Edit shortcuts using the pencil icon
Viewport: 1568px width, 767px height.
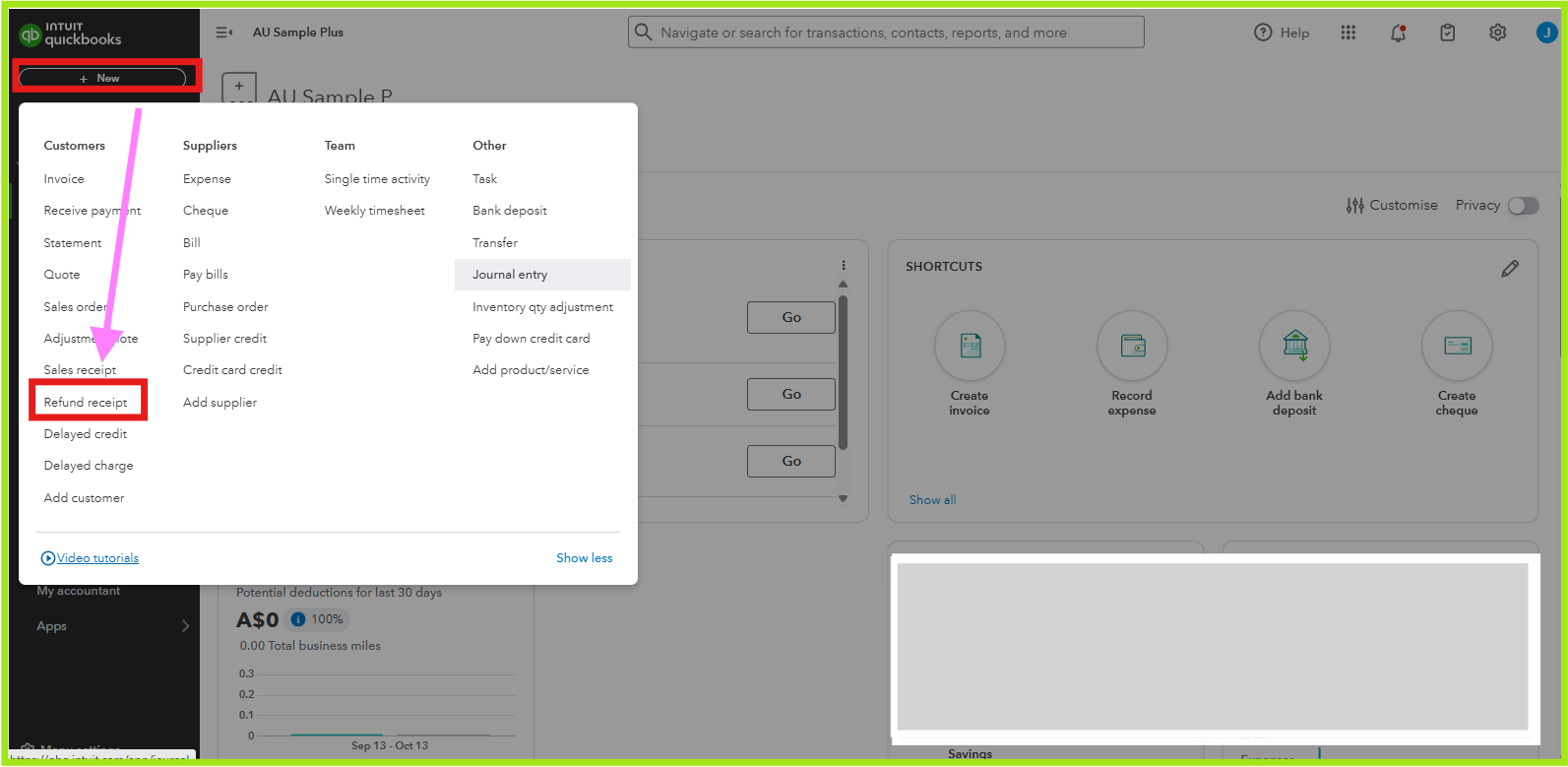click(1510, 269)
